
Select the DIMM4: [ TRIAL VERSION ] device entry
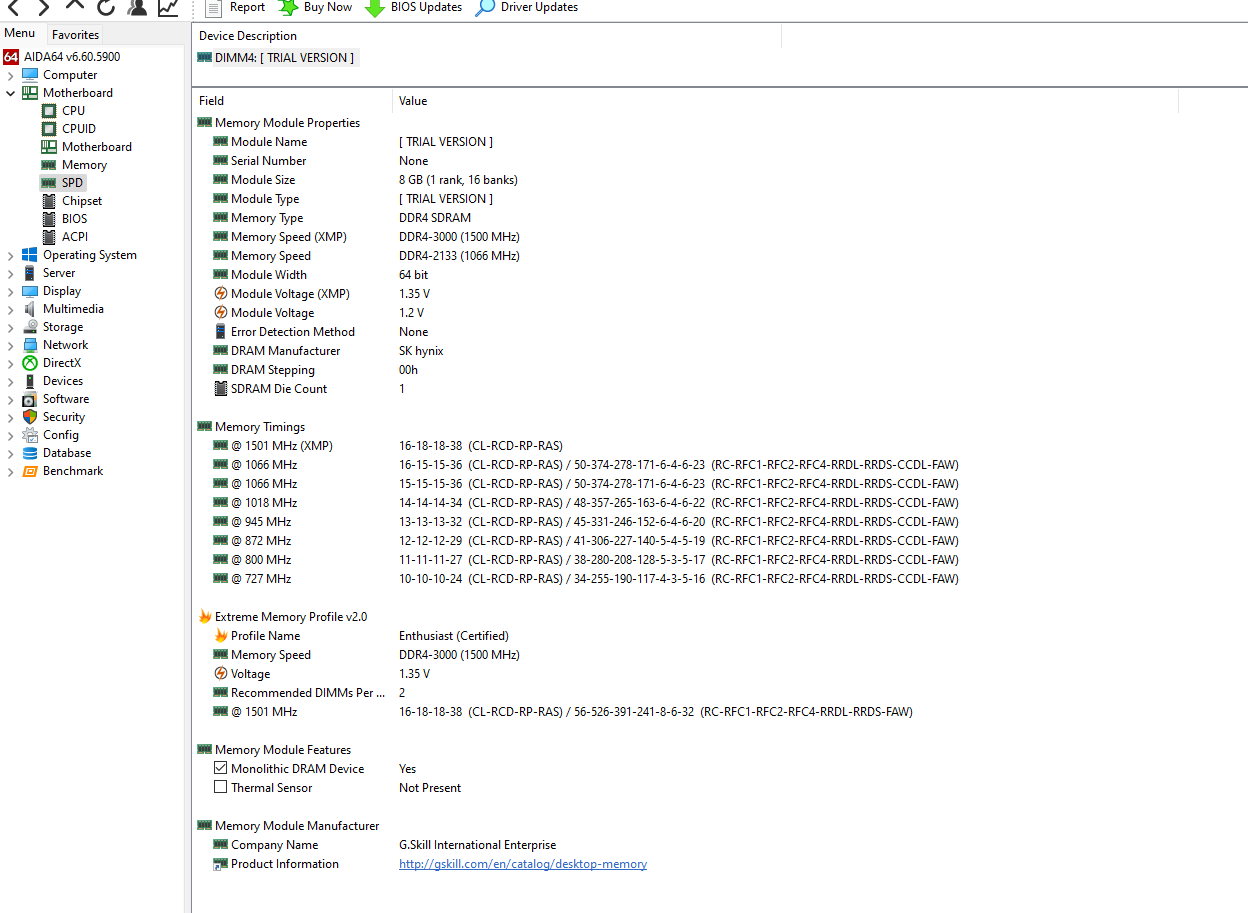click(x=276, y=58)
